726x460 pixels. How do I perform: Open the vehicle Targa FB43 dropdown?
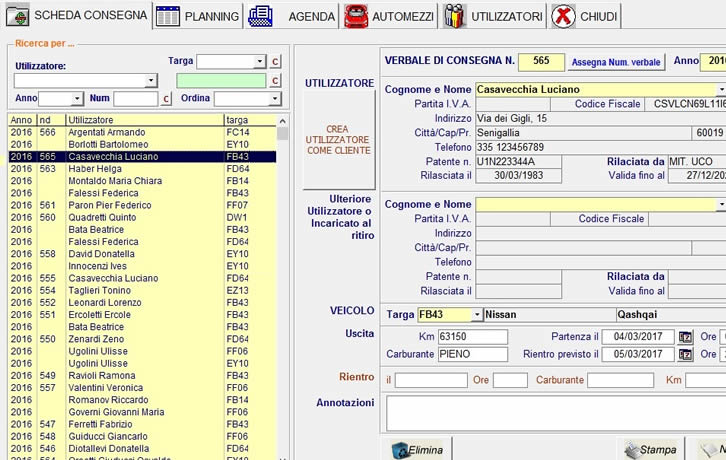477,315
